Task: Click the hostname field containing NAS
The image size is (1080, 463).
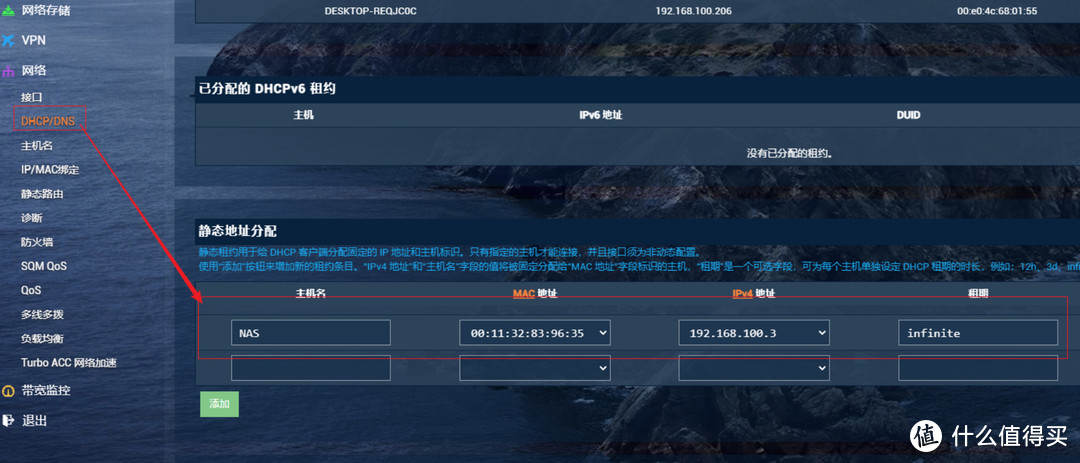Action: [311, 333]
